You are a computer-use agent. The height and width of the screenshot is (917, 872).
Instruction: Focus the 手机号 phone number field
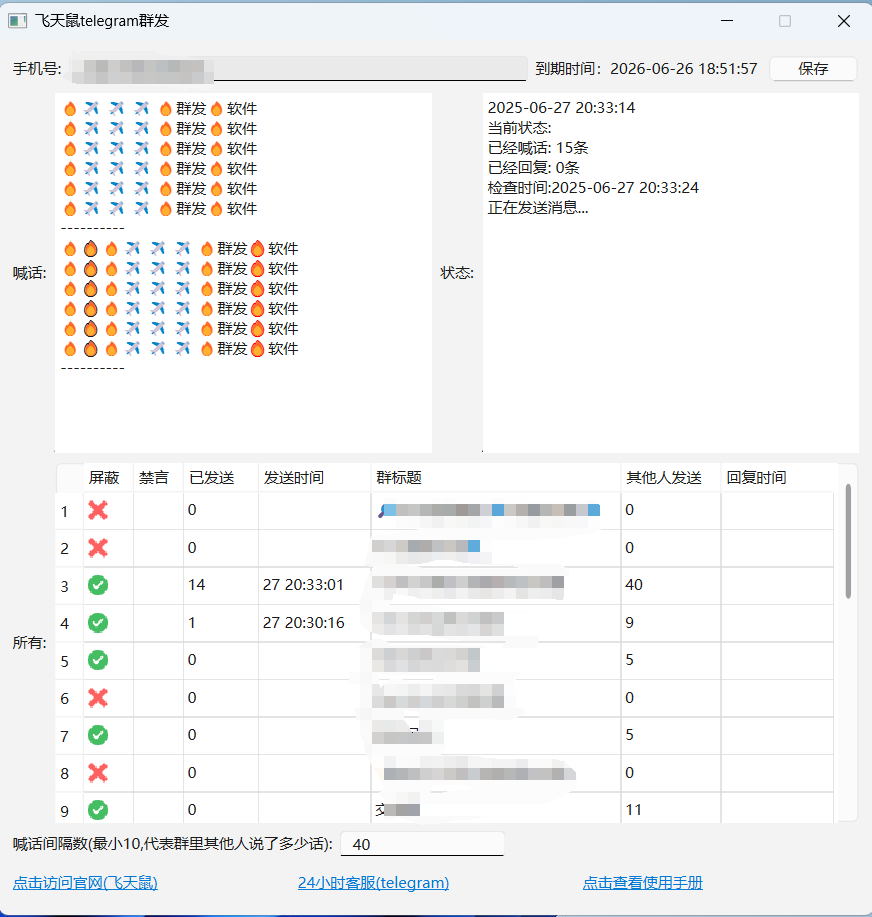pyautogui.click(x=298, y=68)
